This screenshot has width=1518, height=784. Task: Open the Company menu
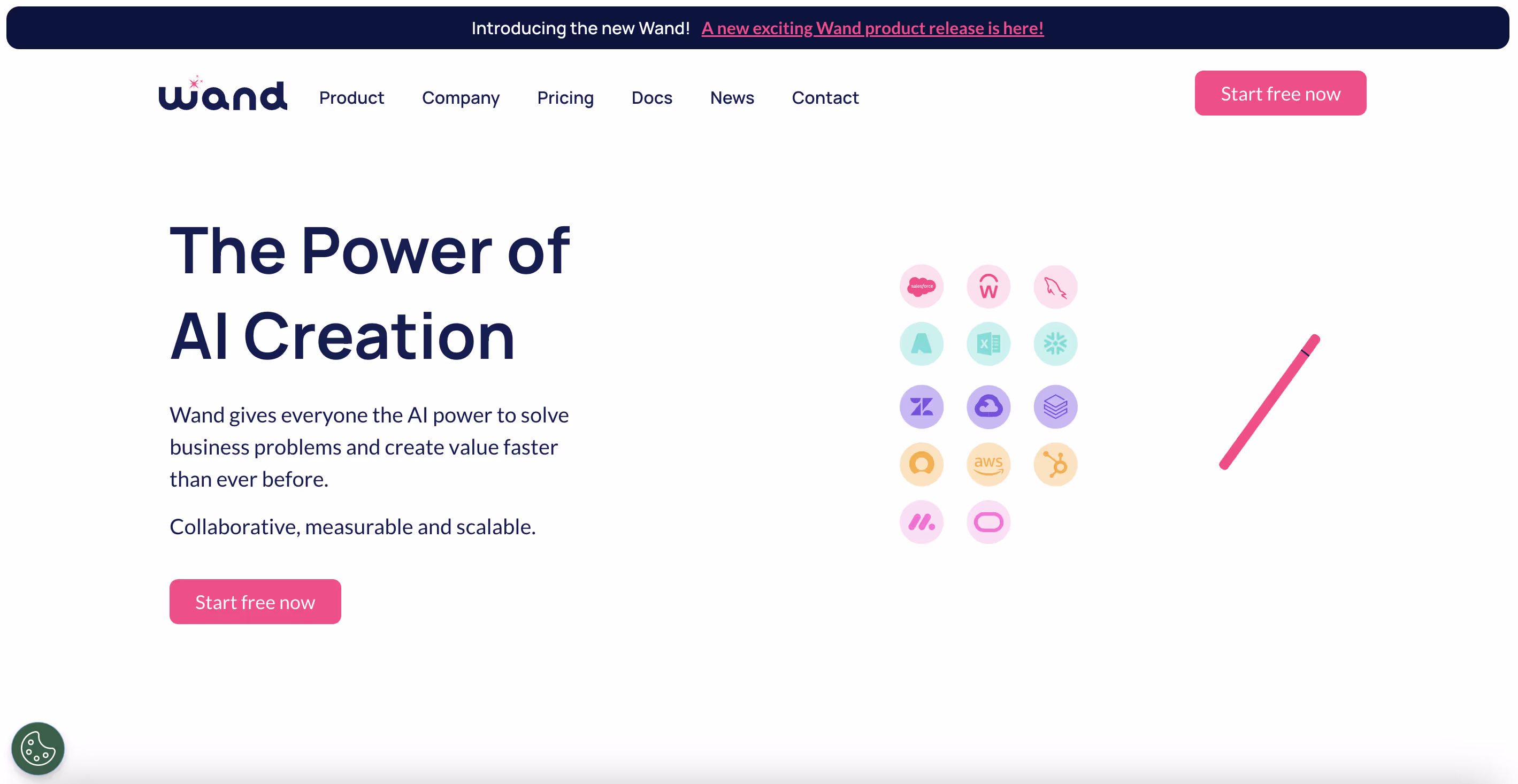click(x=460, y=98)
